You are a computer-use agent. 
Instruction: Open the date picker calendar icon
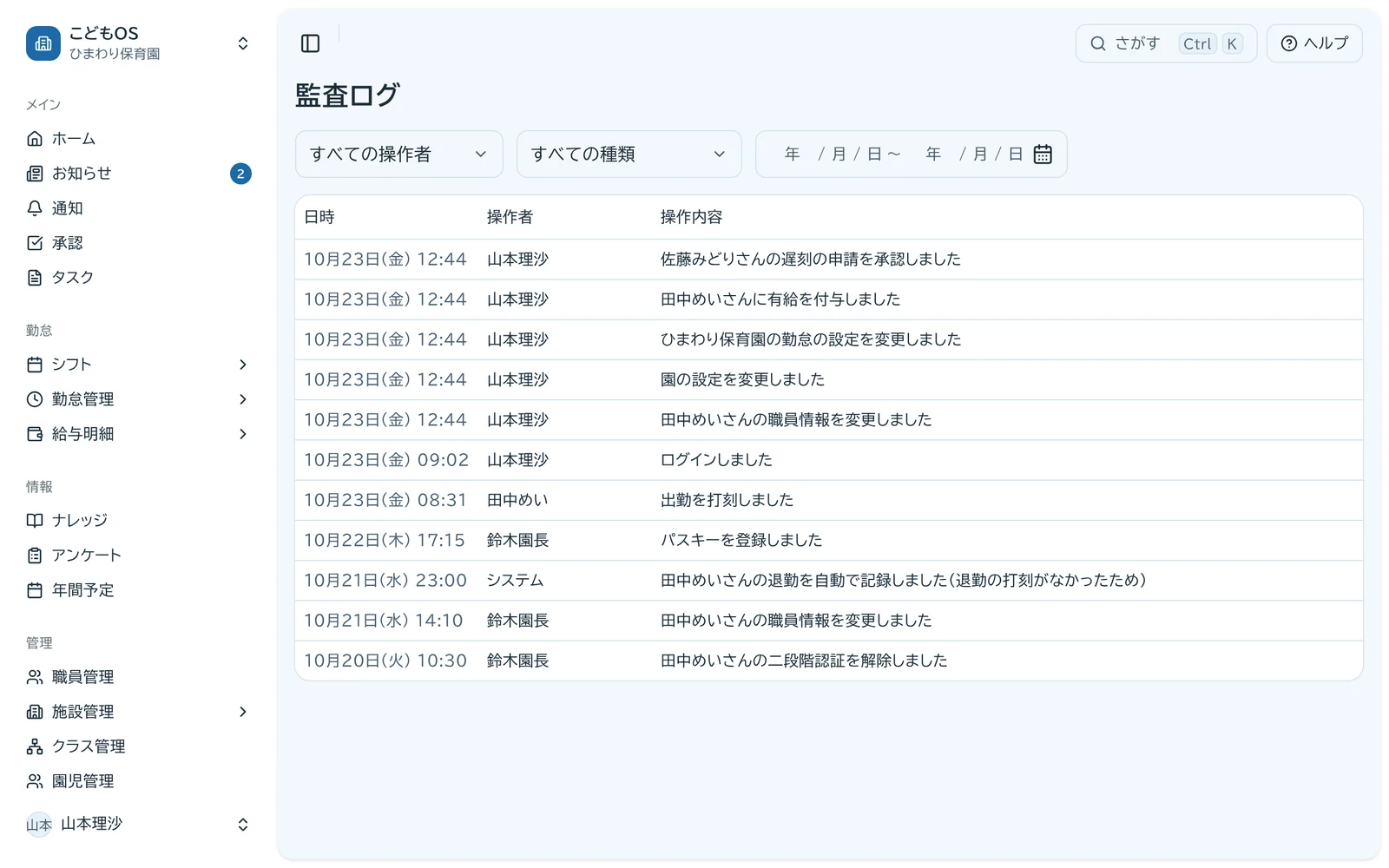click(1043, 155)
